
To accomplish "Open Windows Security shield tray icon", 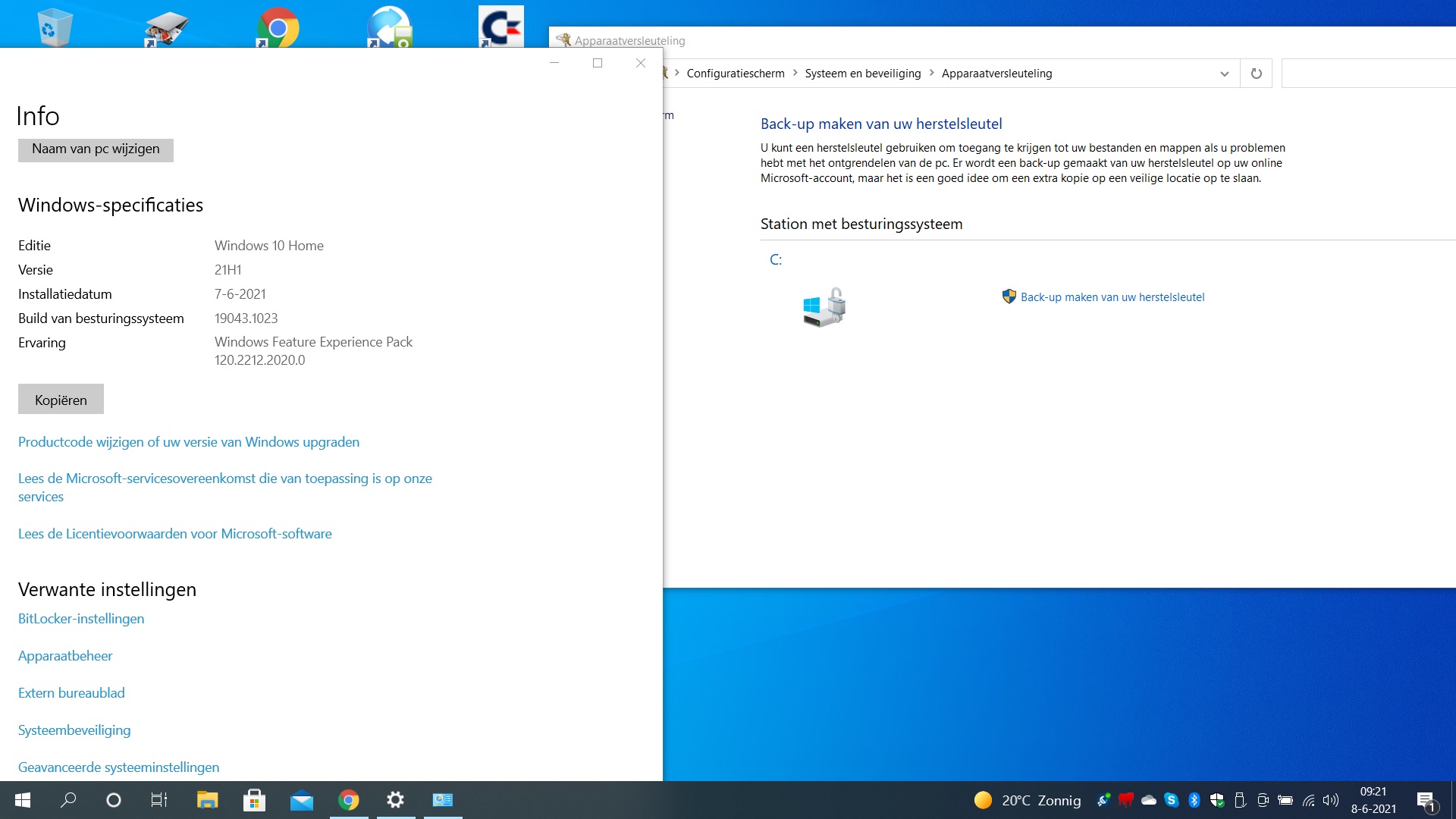I will [x=1217, y=800].
